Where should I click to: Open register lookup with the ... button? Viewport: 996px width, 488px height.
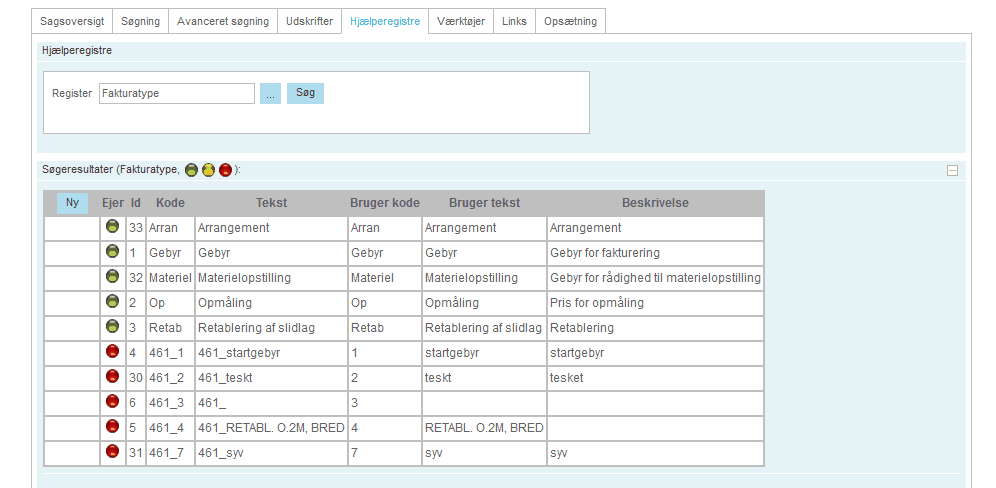(270, 93)
